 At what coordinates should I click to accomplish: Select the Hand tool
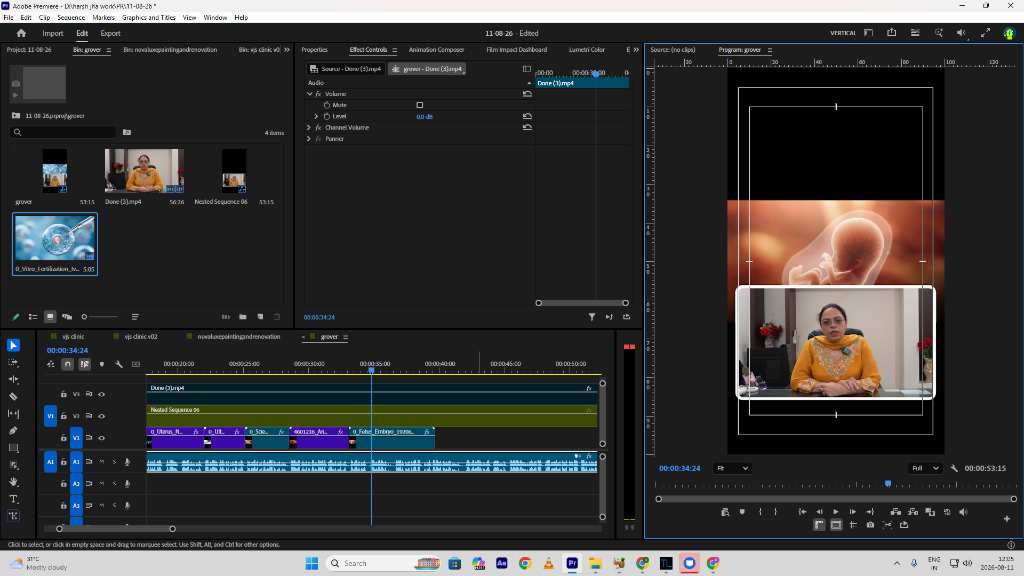[x=13, y=482]
